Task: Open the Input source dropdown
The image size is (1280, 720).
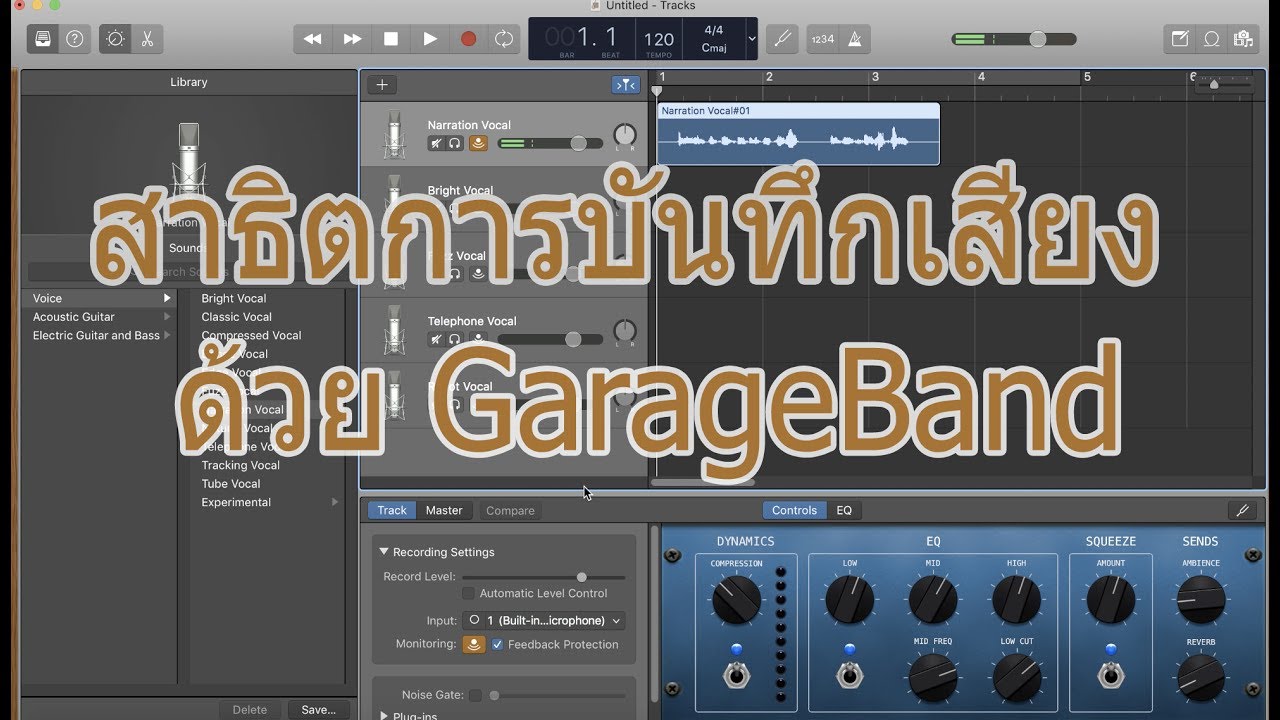Action: 544,620
